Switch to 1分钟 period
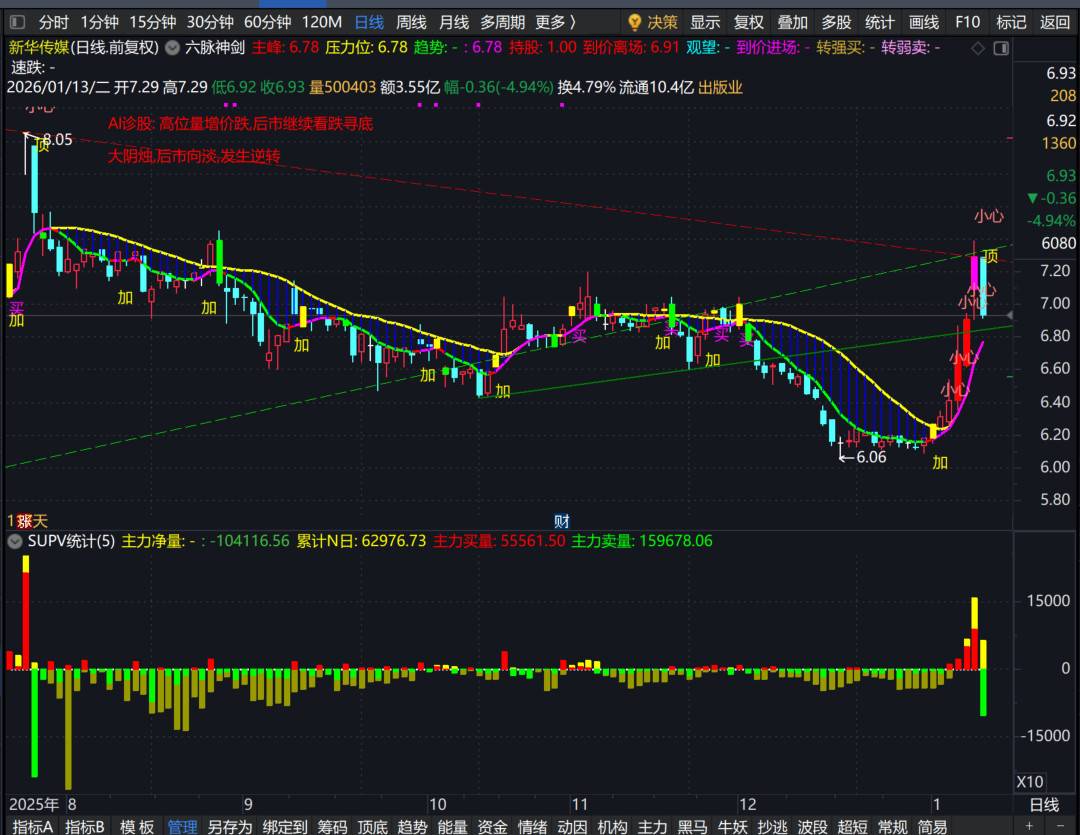This screenshot has height=835, width=1080. (99, 23)
